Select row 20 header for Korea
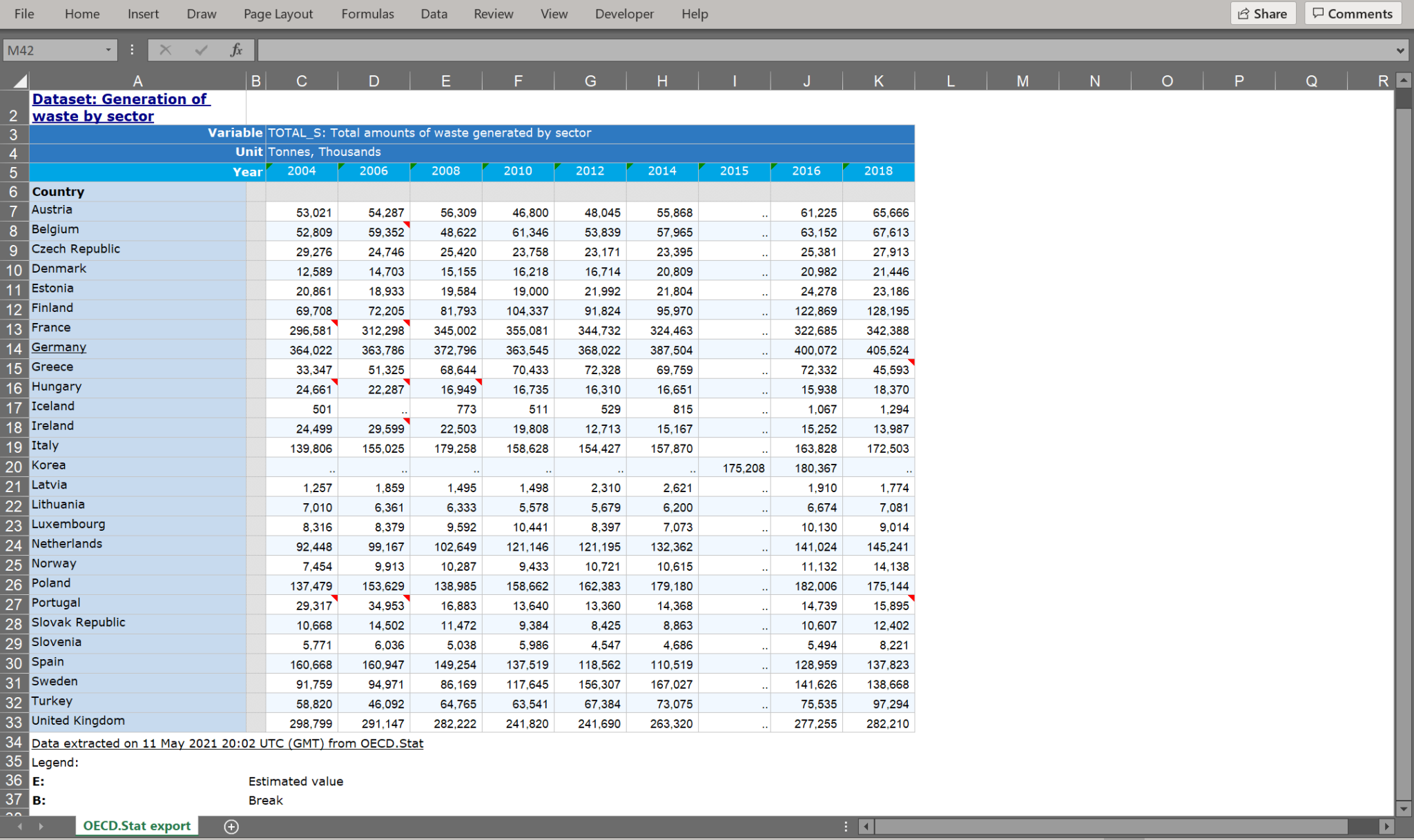Viewport: 1414px width, 840px height. pyautogui.click(x=14, y=467)
